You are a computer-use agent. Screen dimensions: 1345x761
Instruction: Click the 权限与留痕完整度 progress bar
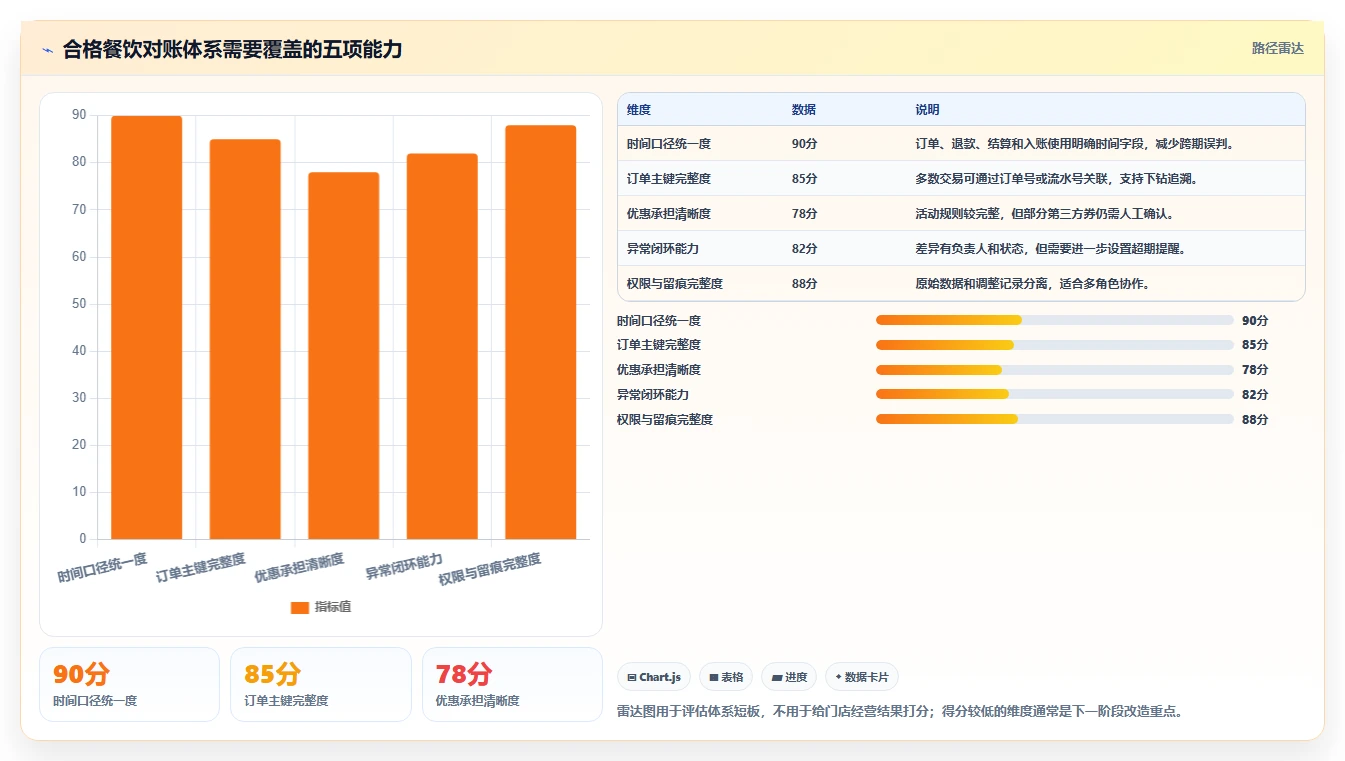click(1055, 419)
